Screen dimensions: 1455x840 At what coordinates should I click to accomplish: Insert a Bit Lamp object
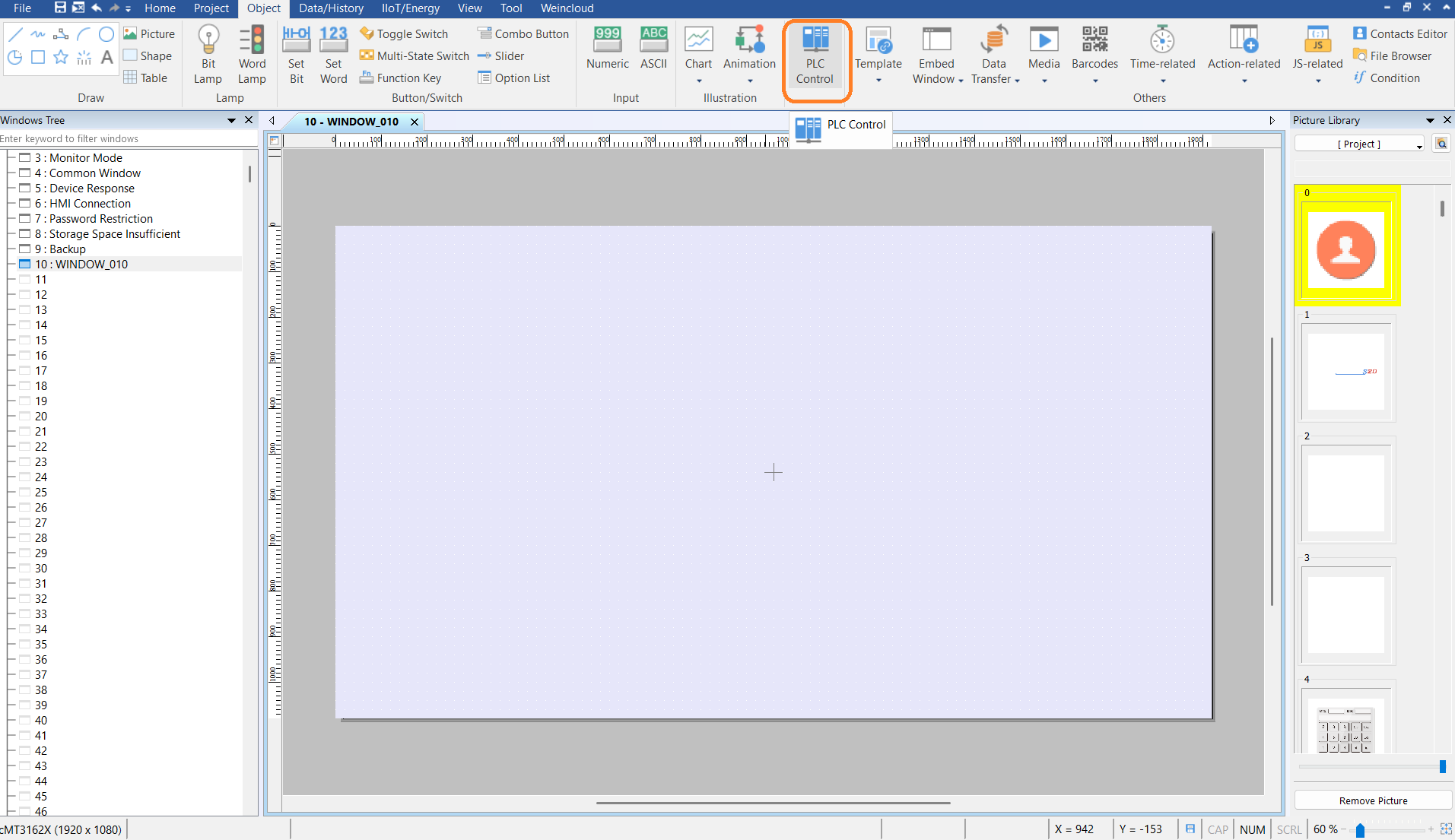point(208,54)
